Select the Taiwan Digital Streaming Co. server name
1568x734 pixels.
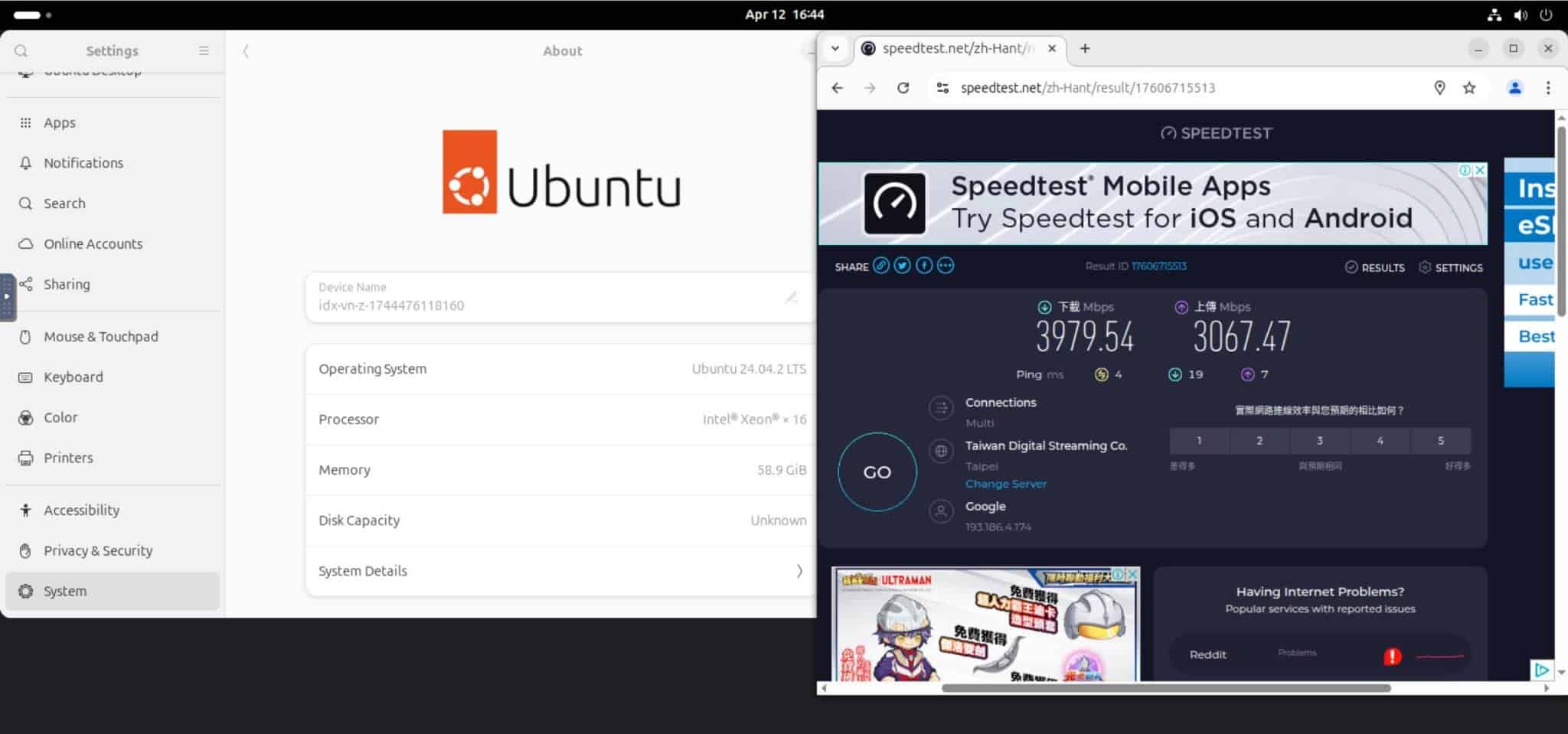pyautogui.click(x=1046, y=445)
